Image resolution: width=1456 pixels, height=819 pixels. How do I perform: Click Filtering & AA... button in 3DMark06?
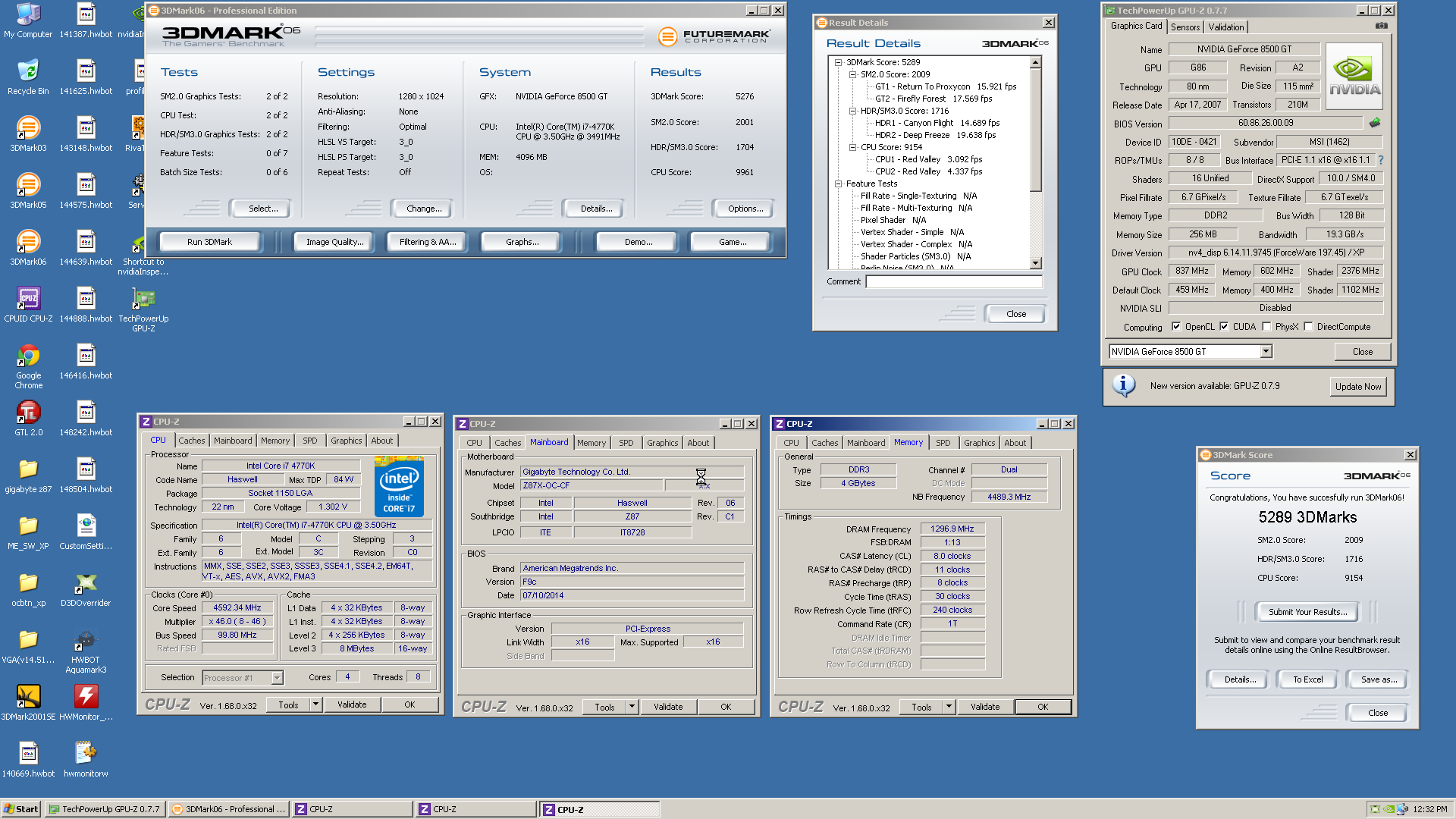428,242
